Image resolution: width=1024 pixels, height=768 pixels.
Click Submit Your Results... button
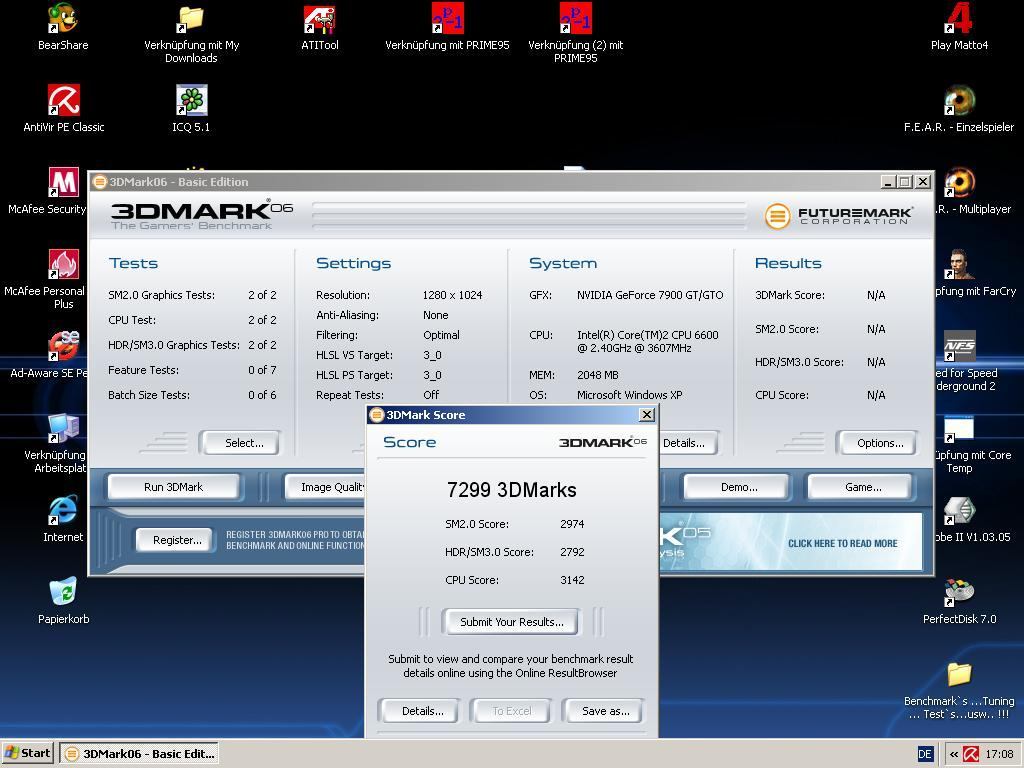click(x=511, y=622)
